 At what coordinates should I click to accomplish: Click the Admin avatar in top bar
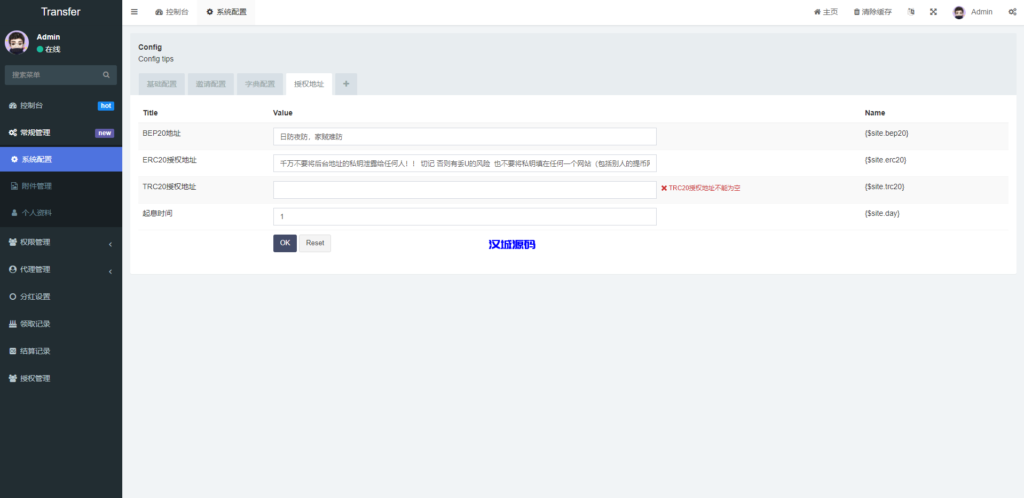pyautogui.click(x=959, y=12)
